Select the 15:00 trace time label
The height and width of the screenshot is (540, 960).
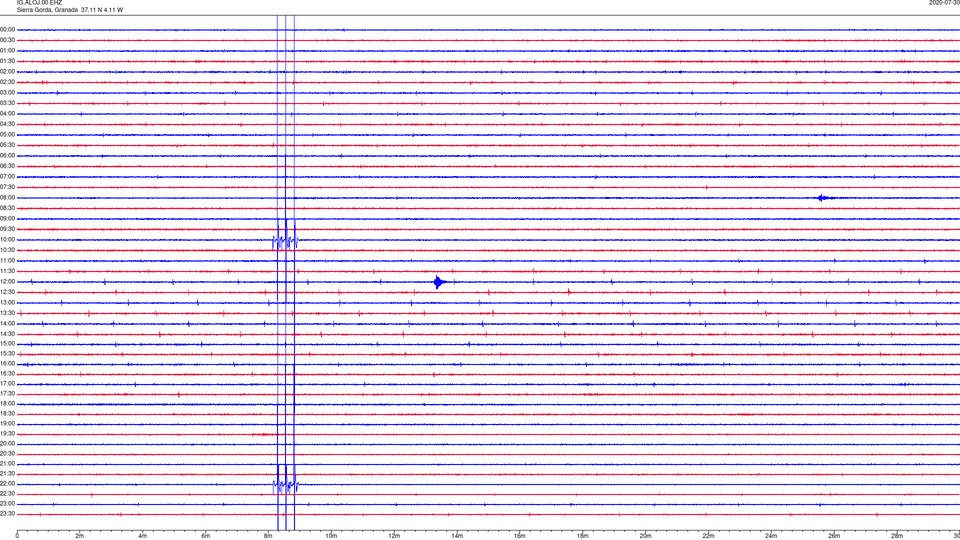pos(7,344)
